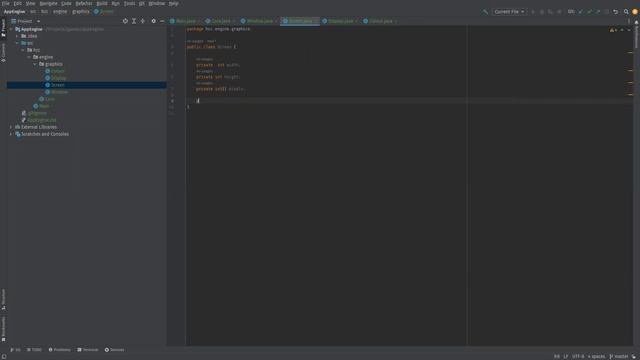Viewport: 640px width, 360px height.
Task: Open the Build menu
Action: tap(102, 3)
